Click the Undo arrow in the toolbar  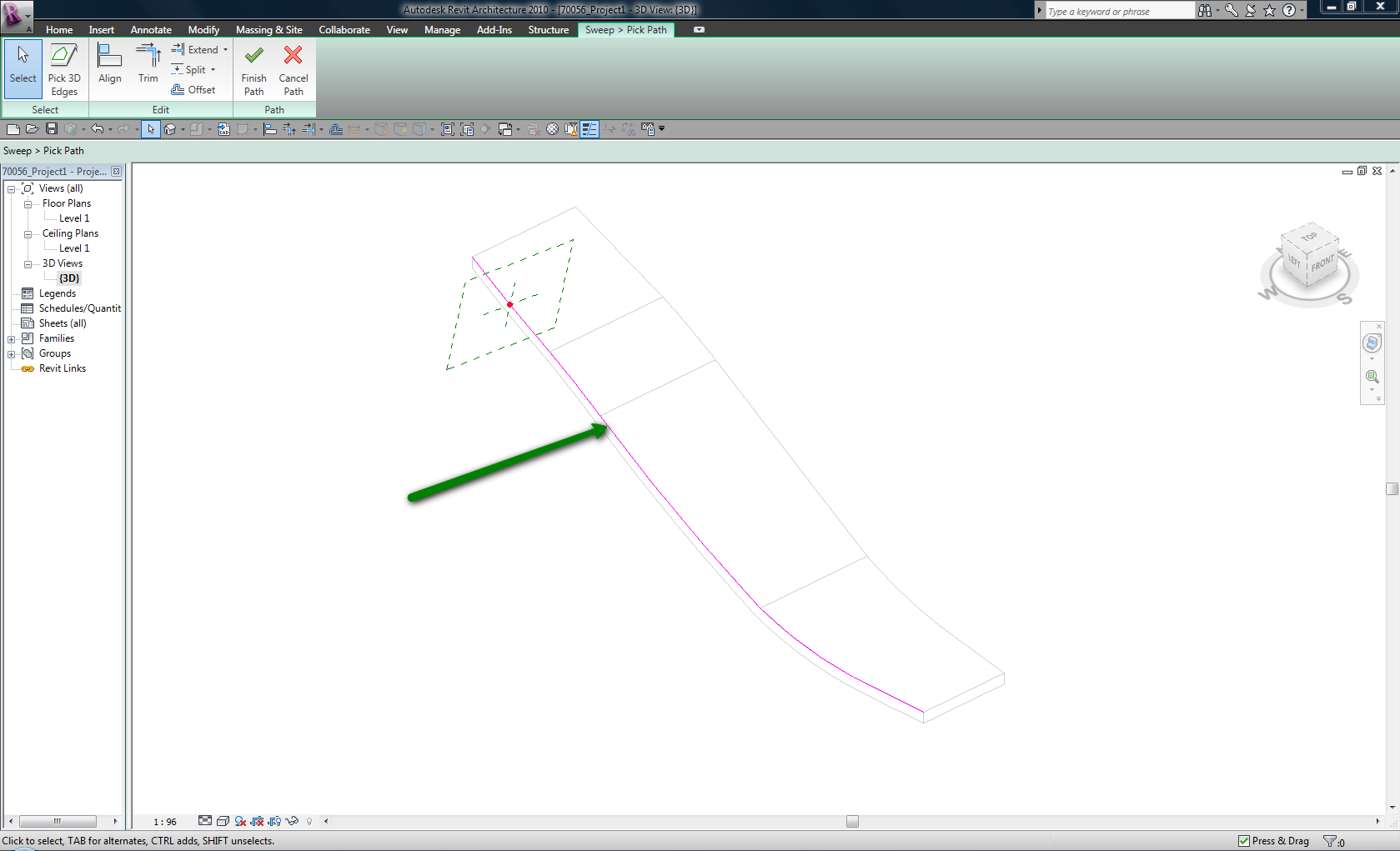[x=97, y=129]
